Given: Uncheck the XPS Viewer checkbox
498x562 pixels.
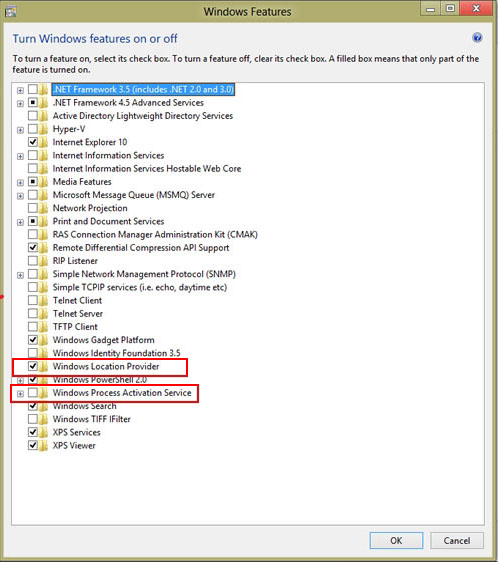Looking at the screenshot, I should coord(33,446).
